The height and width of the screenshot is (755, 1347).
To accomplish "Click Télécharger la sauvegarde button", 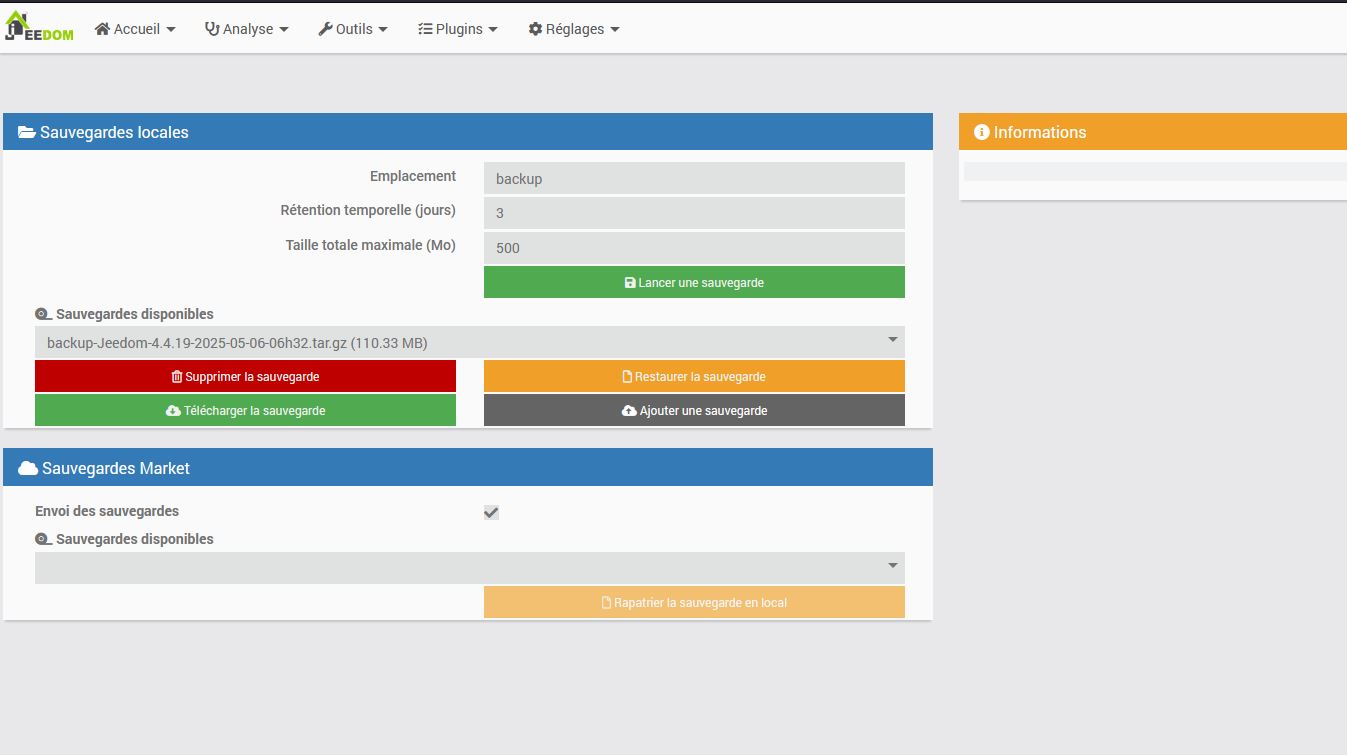I will point(245,410).
